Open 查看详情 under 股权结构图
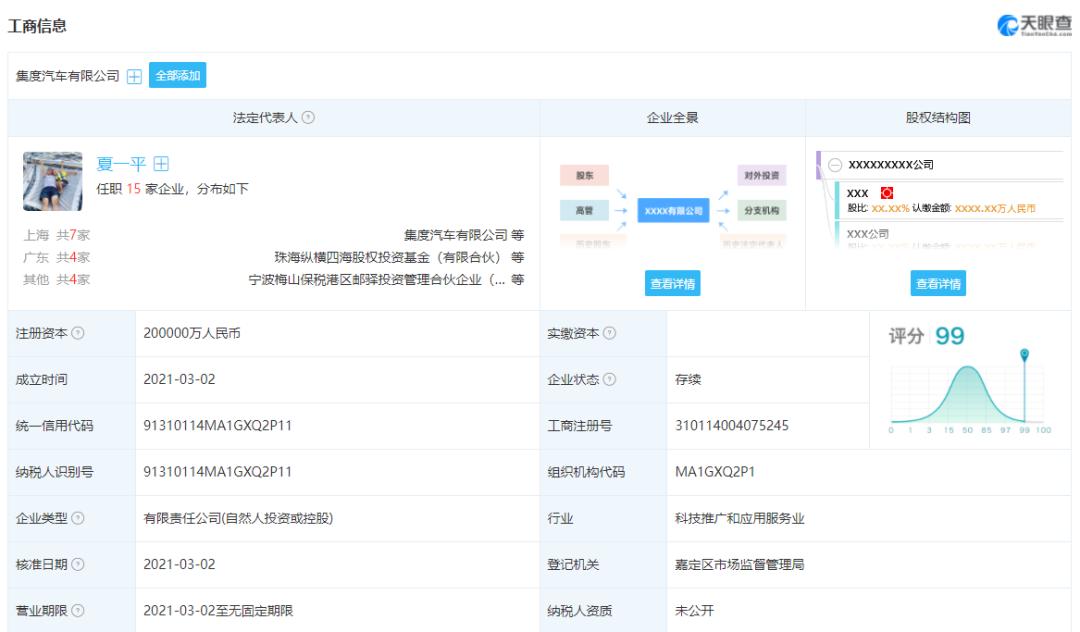Image resolution: width=1080 pixels, height=632 pixels. coord(939,284)
